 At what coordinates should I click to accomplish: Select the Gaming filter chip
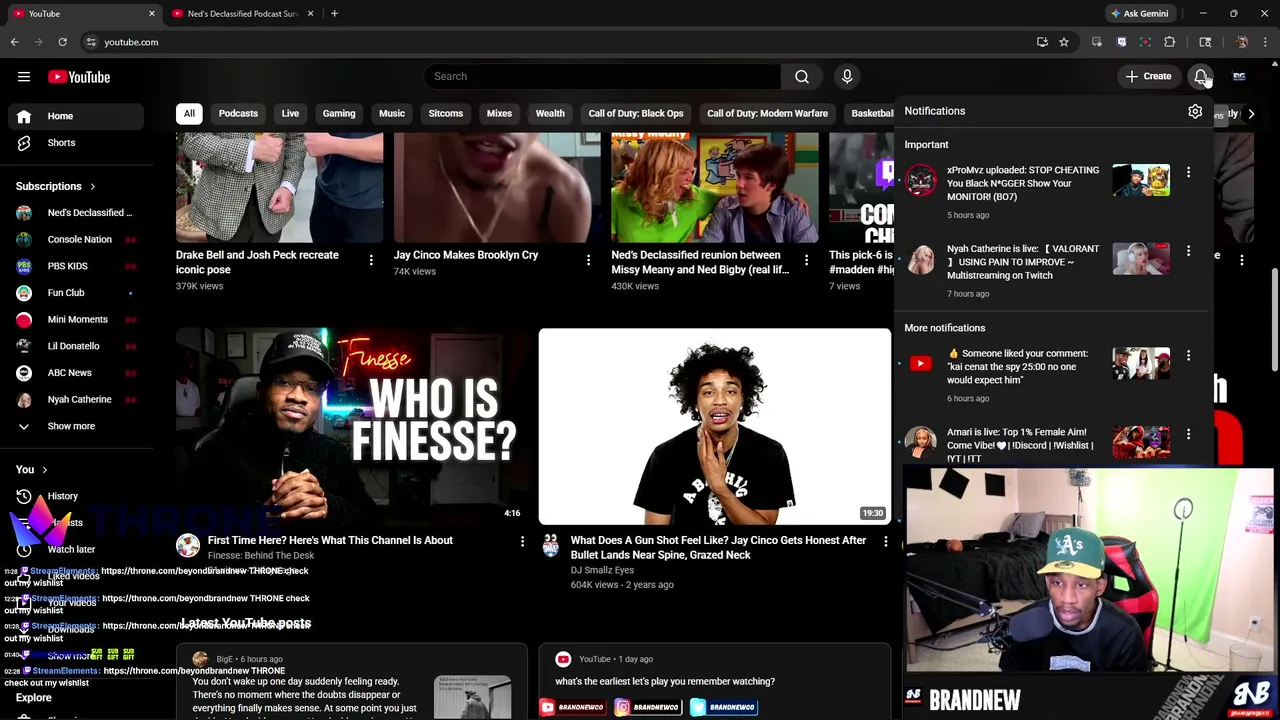[x=339, y=113]
